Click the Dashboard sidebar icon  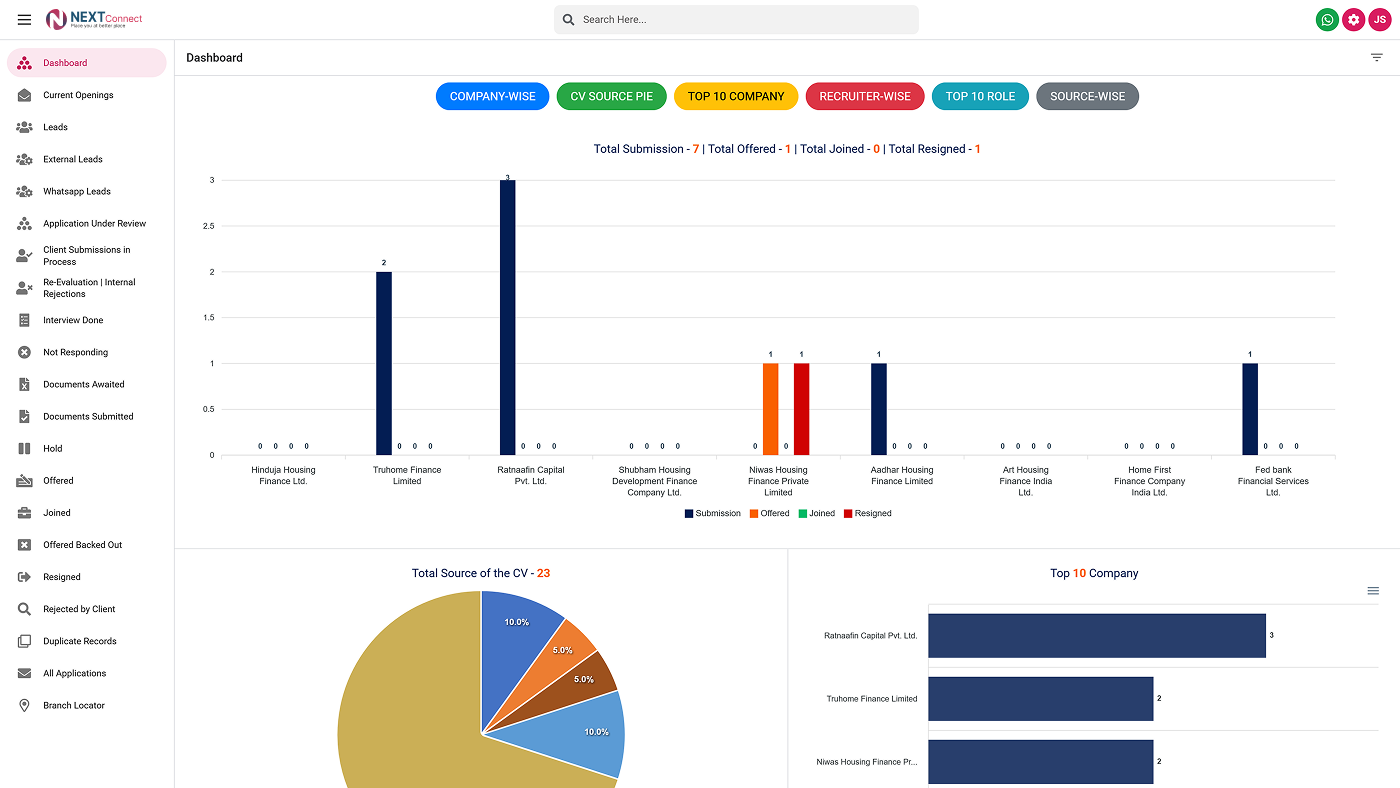(x=25, y=63)
